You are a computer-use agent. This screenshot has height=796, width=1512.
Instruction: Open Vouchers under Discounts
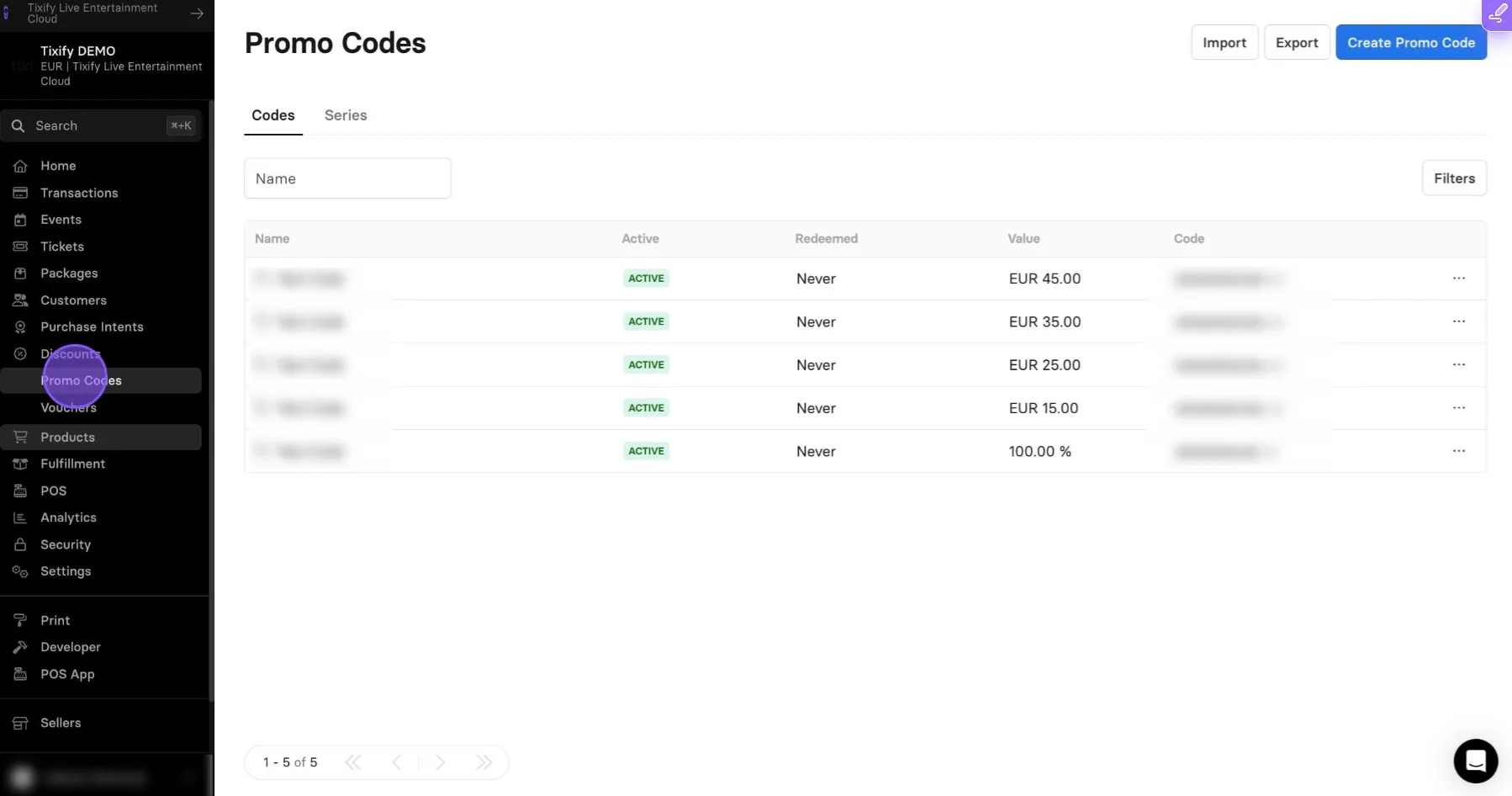pos(68,407)
